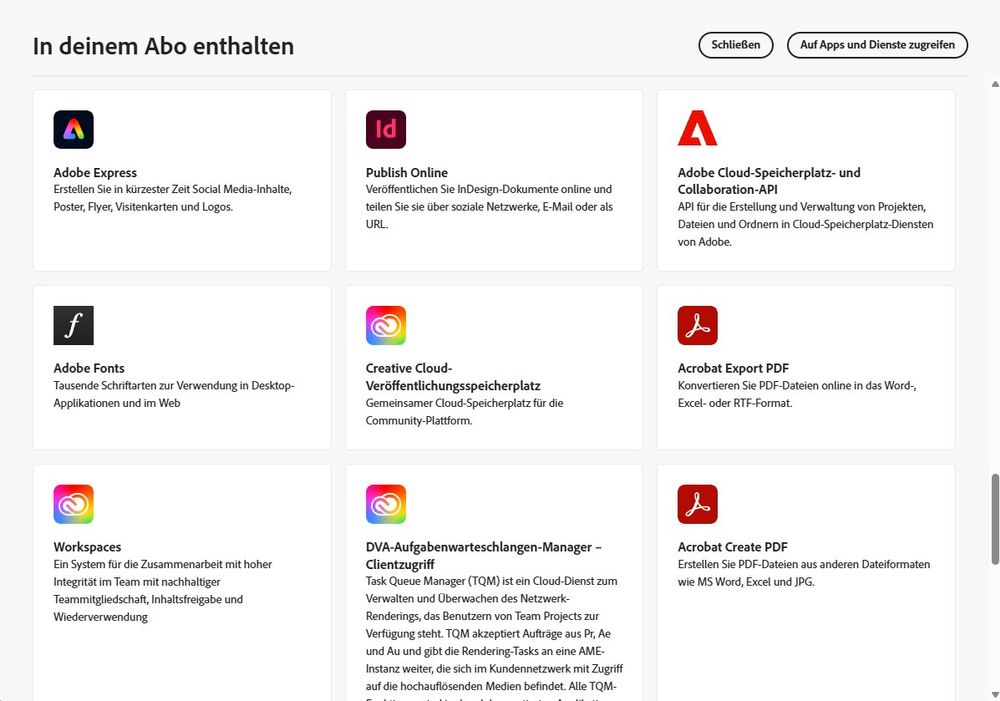1000x701 pixels.
Task: Click the Schließen button
Action: point(736,45)
